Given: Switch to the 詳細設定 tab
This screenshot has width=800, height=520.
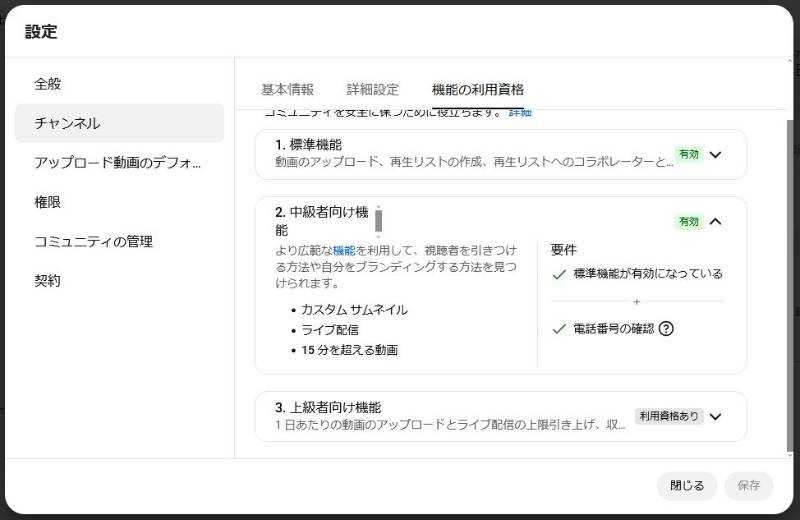Looking at the screenshot, I should click(372, 90).
